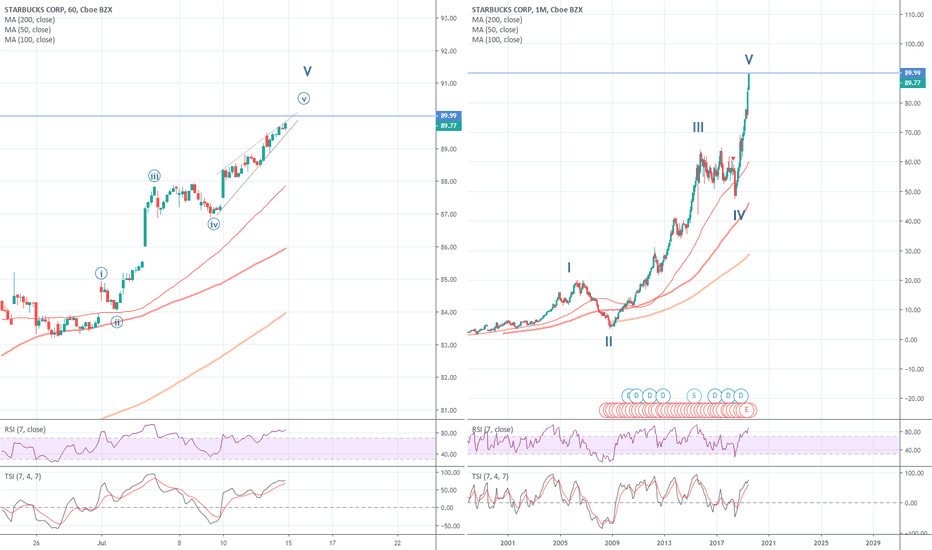Select blue horizontal line on hourly chart

tap(218, 115)
